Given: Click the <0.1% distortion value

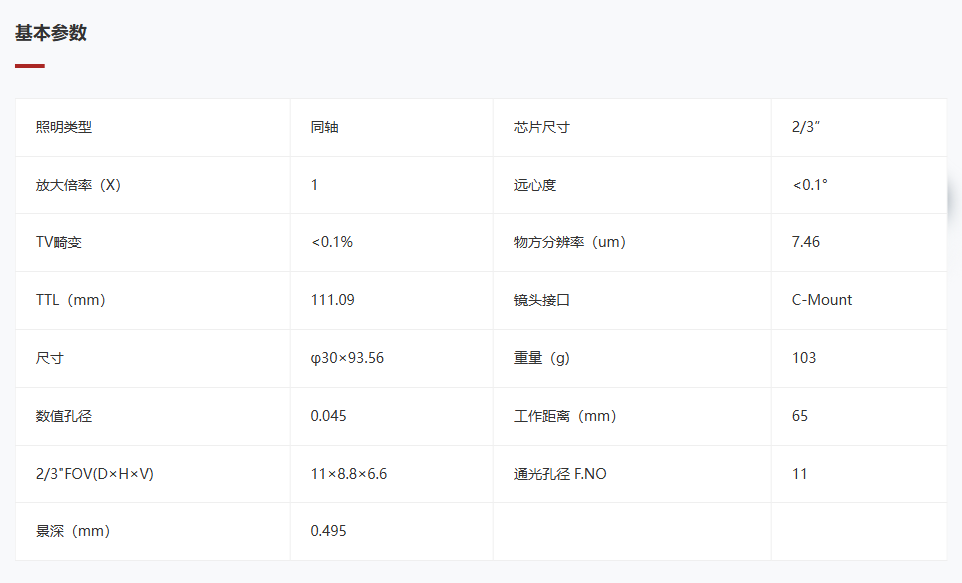Looking at the screenshot, I should 332,242.
